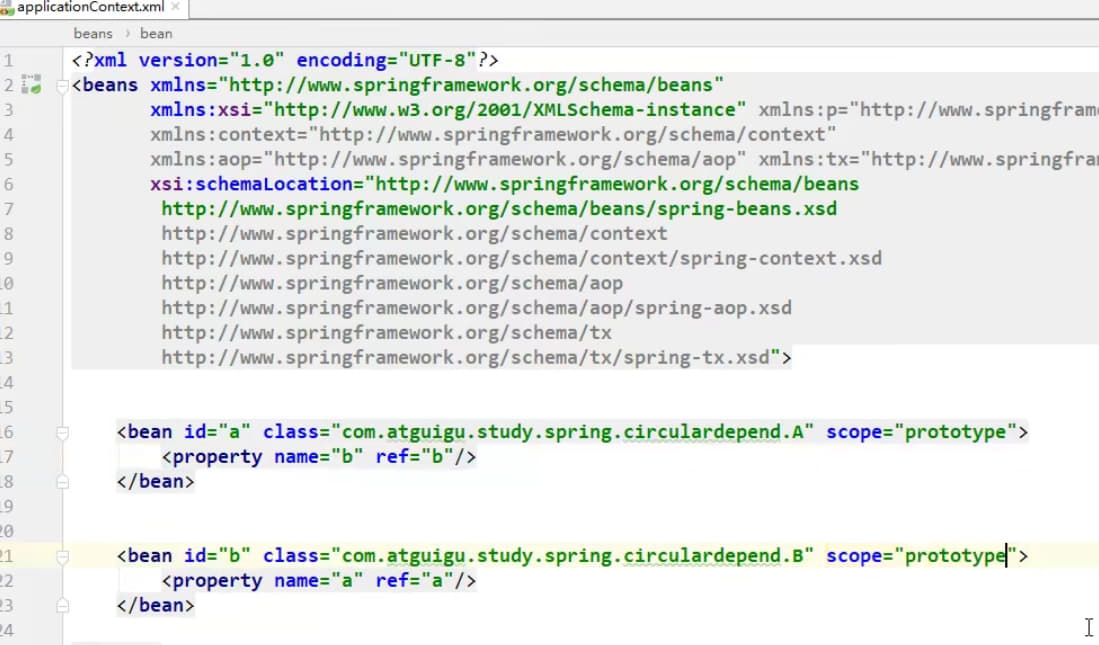The width and height of the screenshot is (1099, 645).
Task: Click the spring-context.xsd URL
Action: click(521, 259)
